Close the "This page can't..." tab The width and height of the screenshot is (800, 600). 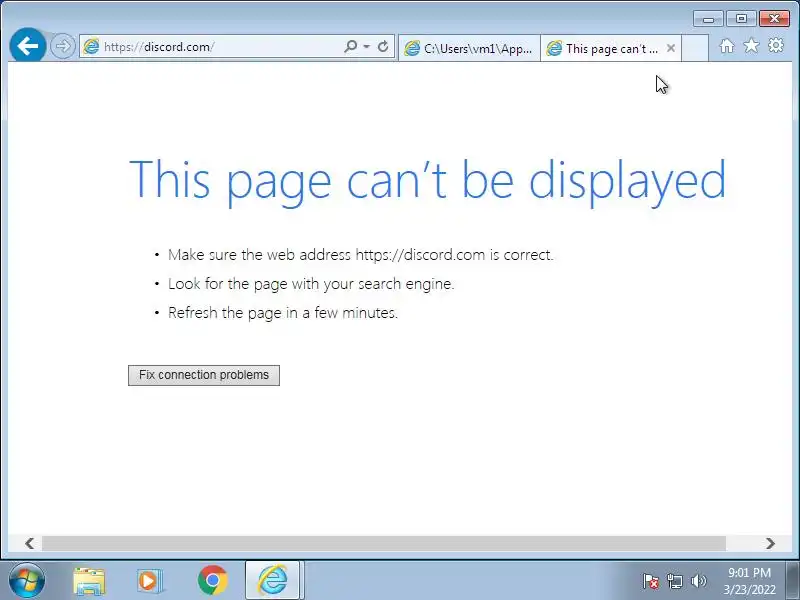671,48
